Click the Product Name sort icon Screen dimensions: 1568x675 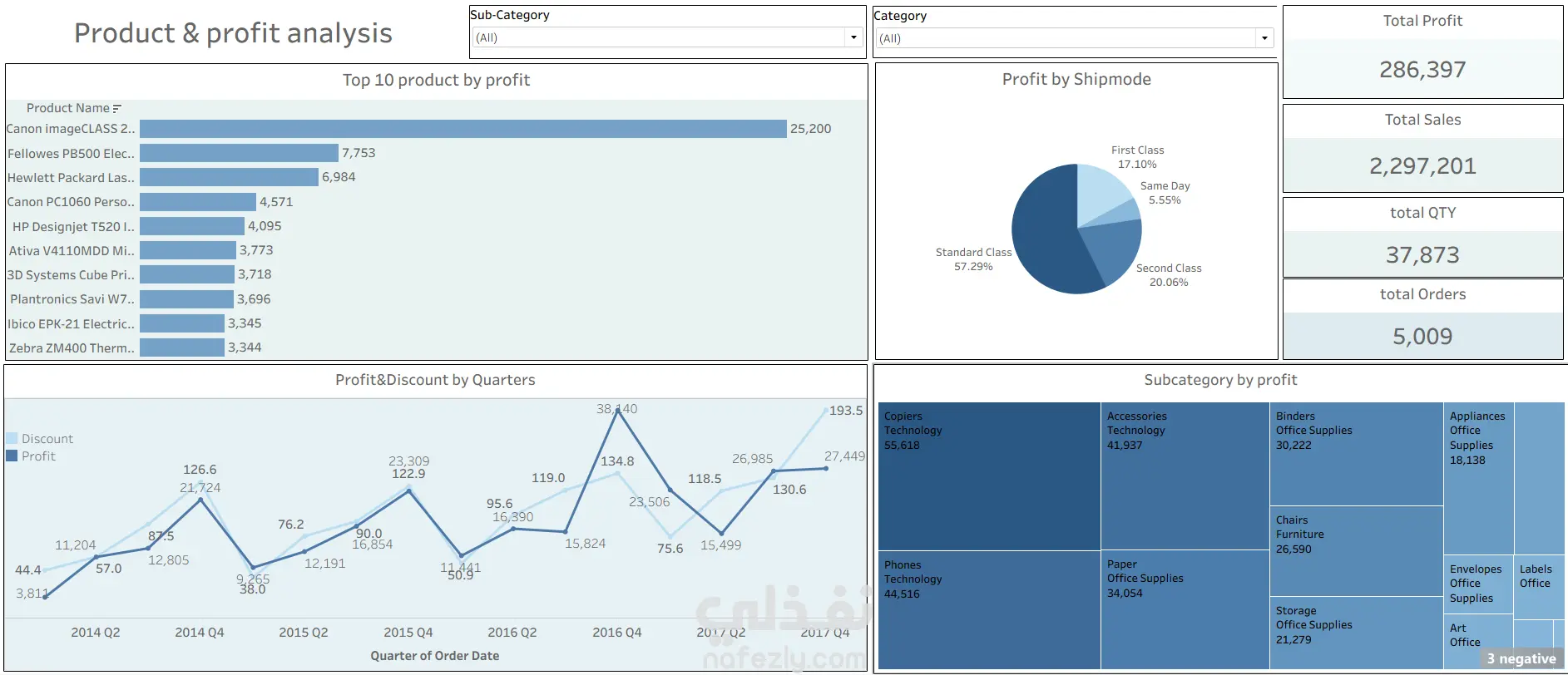coord(117,108)
